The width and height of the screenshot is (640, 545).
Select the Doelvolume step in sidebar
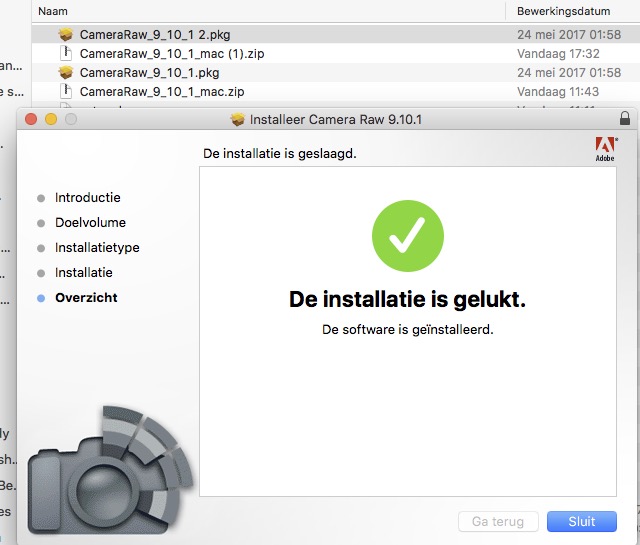point(90,222)
